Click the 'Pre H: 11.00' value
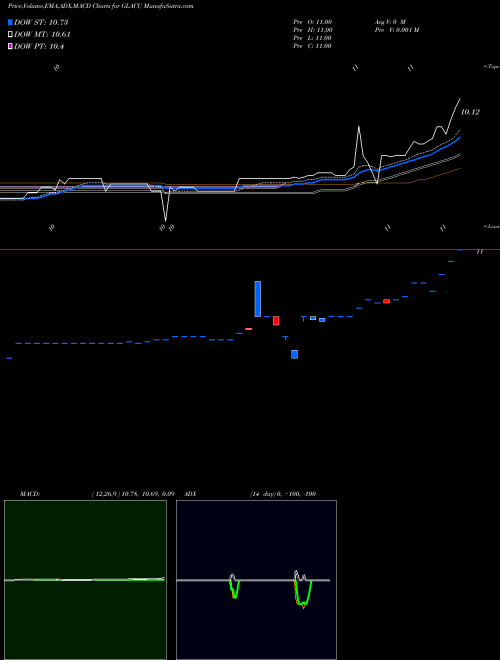500x660 pixels. pyautogui.click(x=313, y=30)
